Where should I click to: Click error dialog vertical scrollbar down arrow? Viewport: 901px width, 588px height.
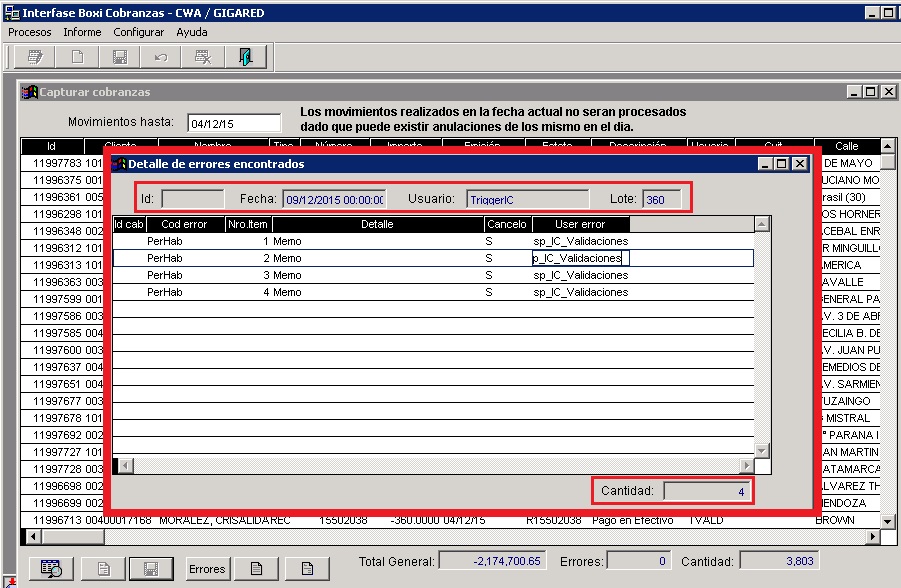coord(761,451)
